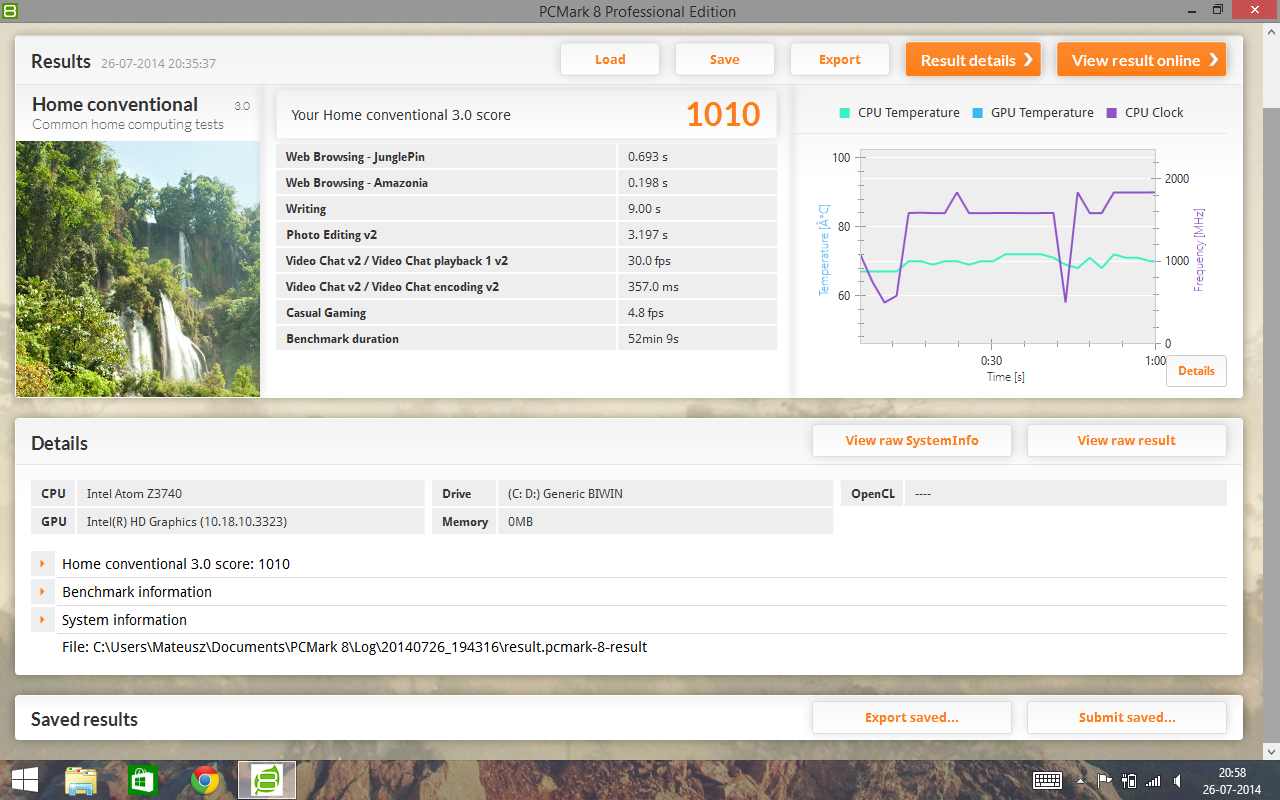Select the Photo Editing v2 row
The width and height of the screenshot is (1280, 800).
coord(526,235)
